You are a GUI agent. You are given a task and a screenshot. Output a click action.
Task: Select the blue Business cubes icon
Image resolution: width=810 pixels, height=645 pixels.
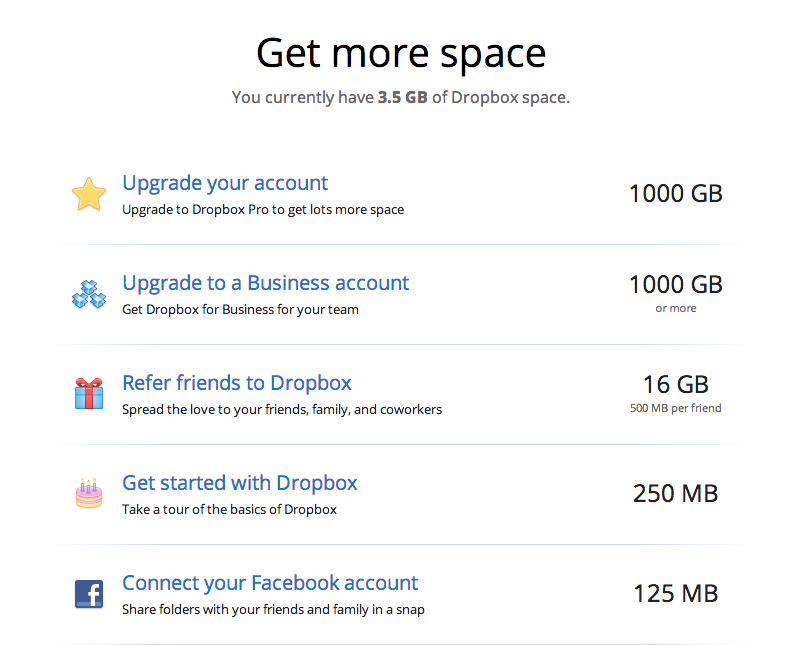[88, 293]
